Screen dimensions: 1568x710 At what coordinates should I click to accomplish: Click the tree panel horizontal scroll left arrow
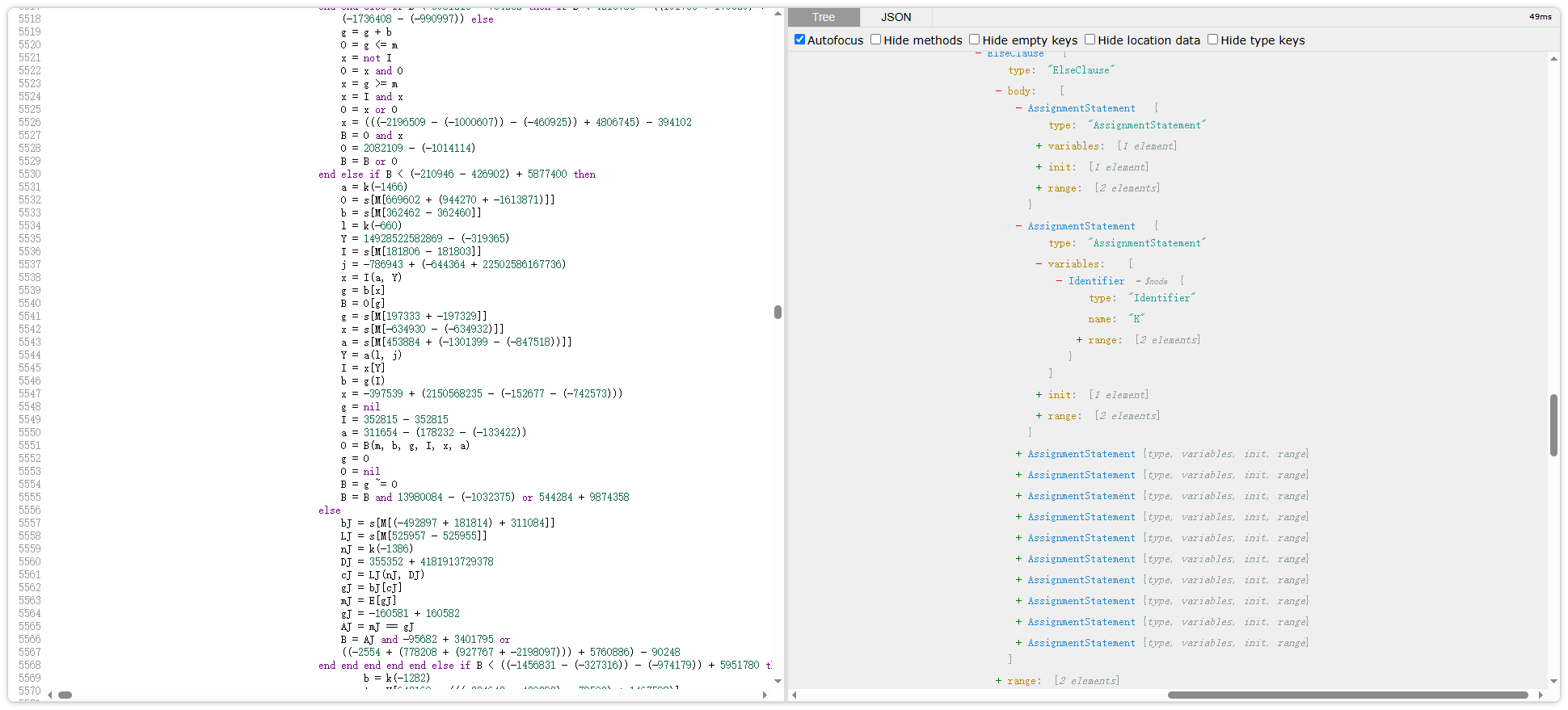coord(795,695)
